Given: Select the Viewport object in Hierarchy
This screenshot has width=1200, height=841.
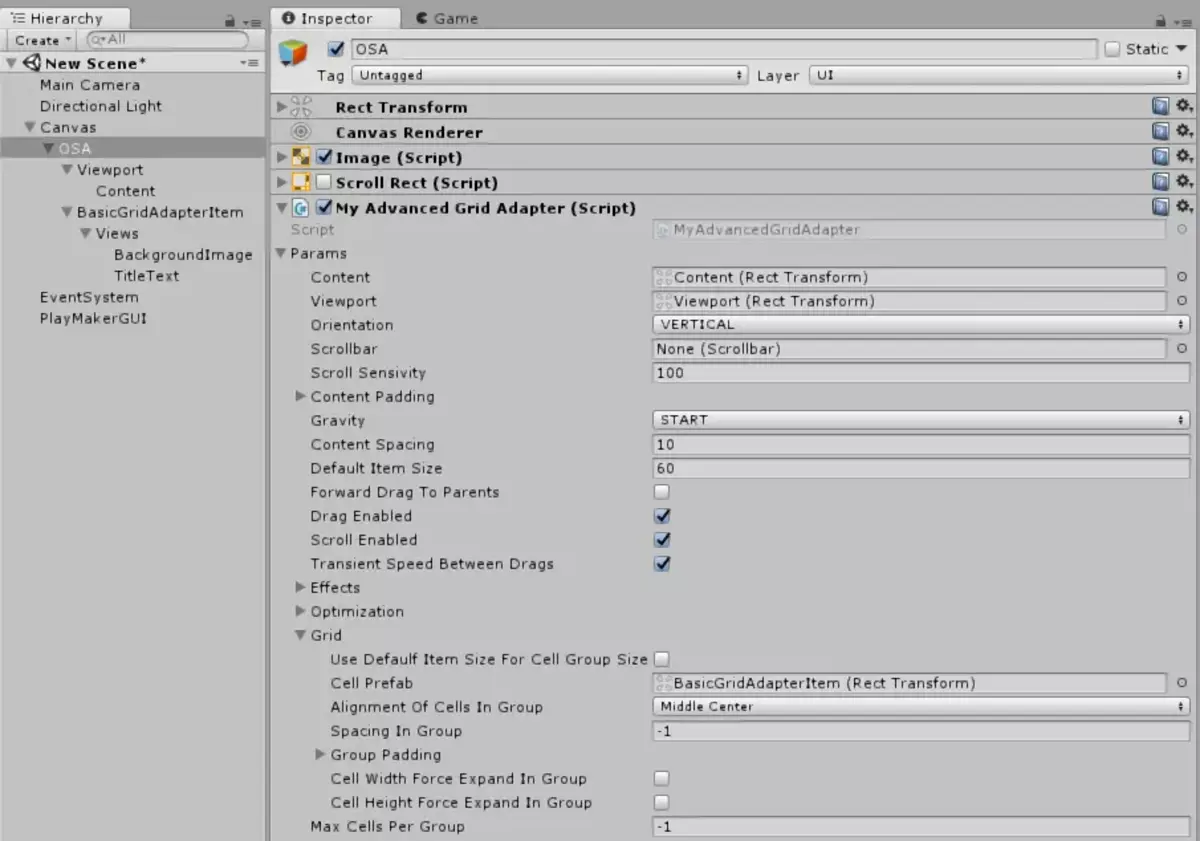Looking at the screenshot, I should [x=109, y=169].
